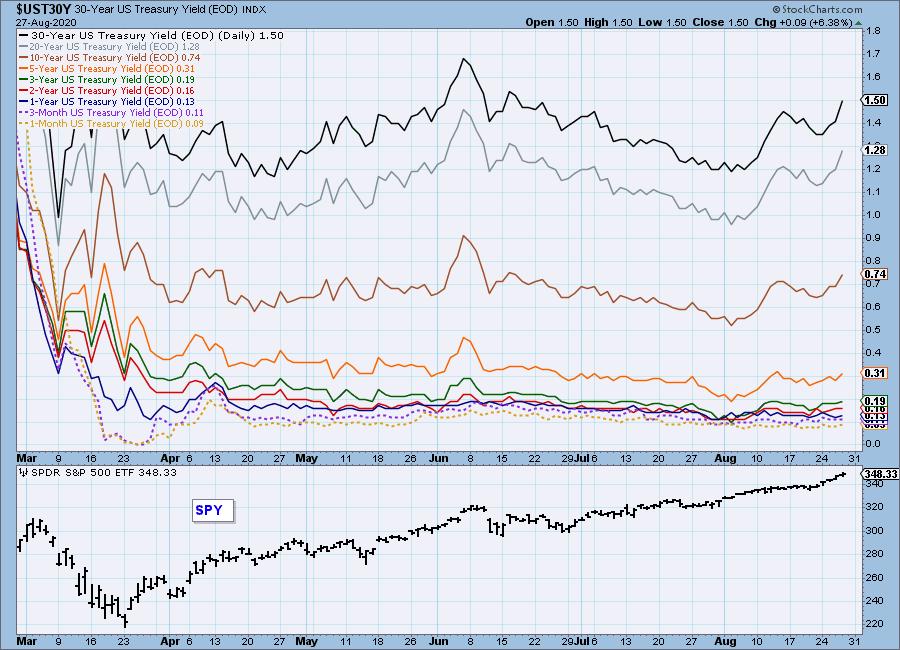Click the Jun label on the SPY panel date axis
The width and height of the screenshot is (900, 650).
(439, 641)
